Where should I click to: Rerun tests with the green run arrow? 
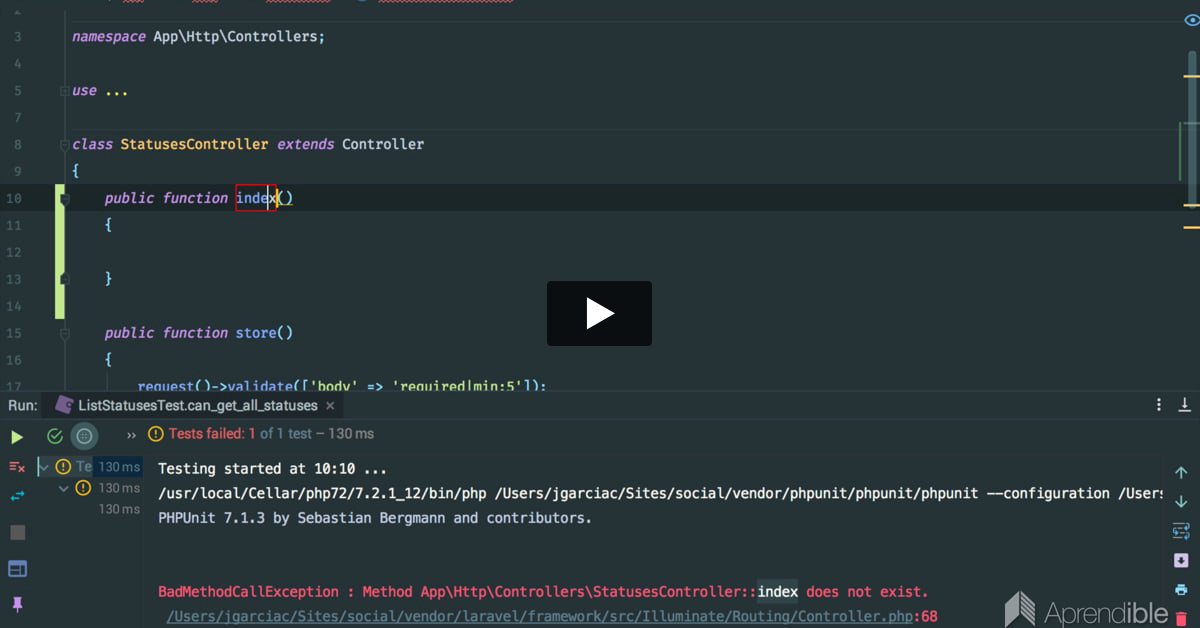click(x=17, y=436)
